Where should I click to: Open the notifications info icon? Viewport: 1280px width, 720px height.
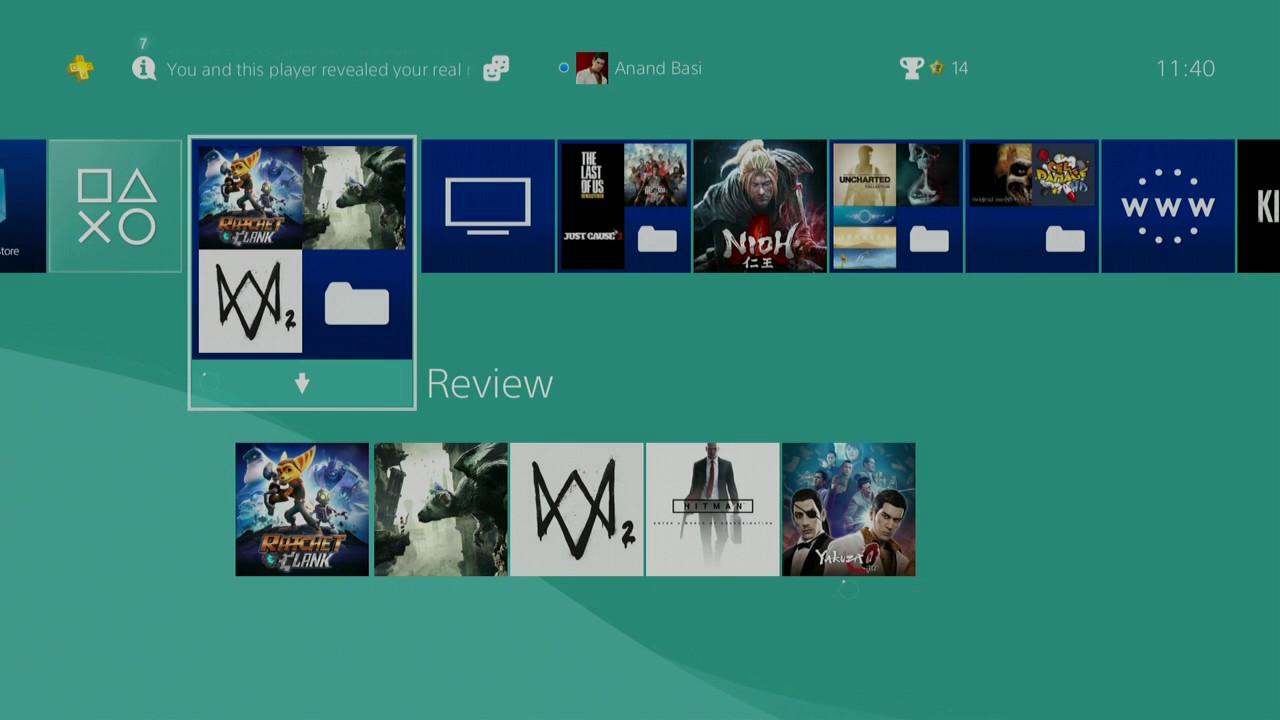point(144,68)
